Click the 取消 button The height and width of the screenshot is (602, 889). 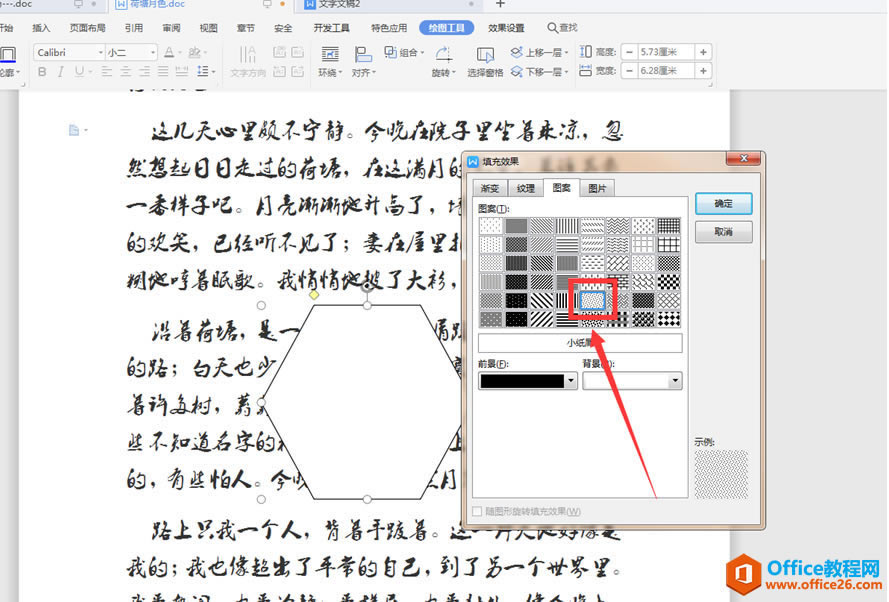click(723, 232)
